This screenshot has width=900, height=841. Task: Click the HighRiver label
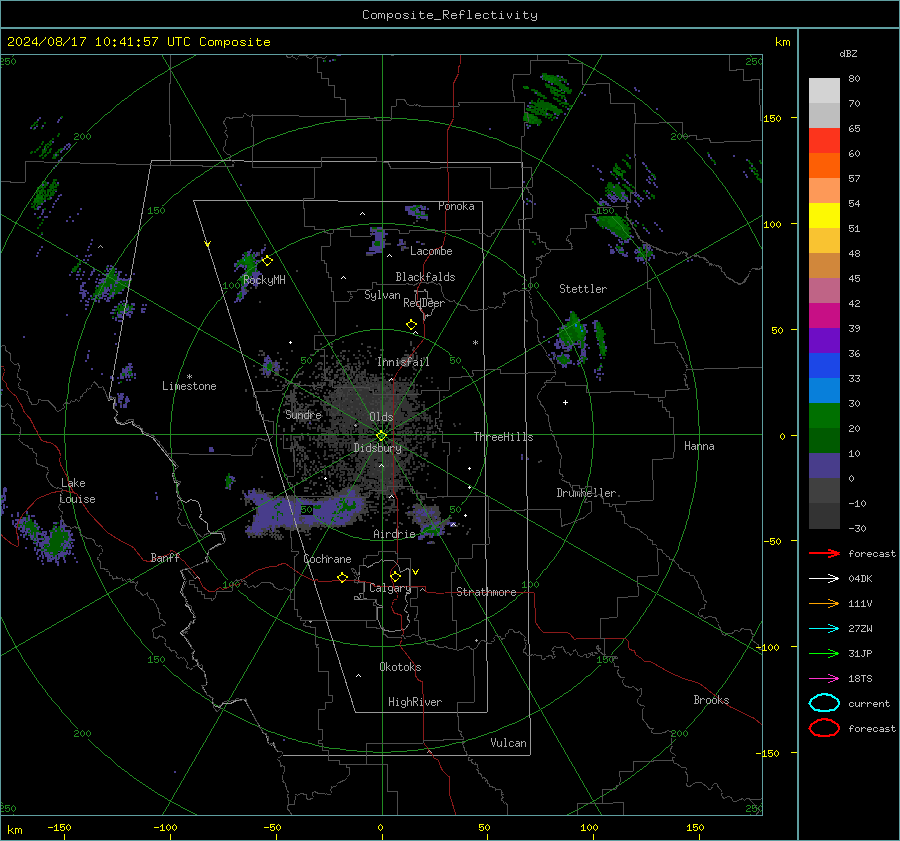click(415, 702)
